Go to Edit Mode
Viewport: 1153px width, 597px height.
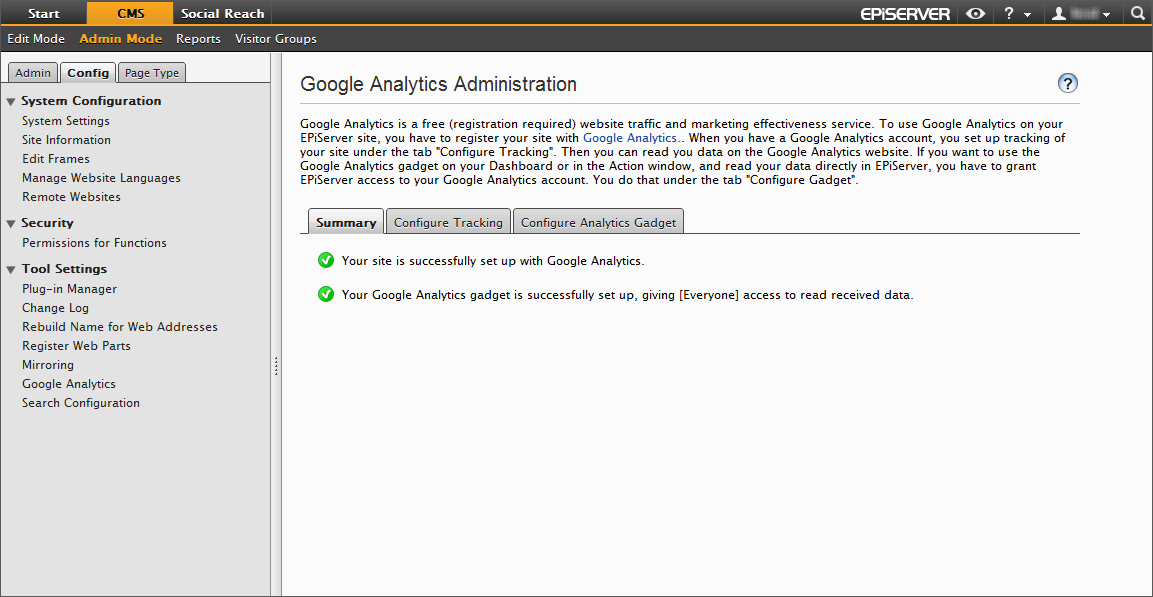[36, 39]
